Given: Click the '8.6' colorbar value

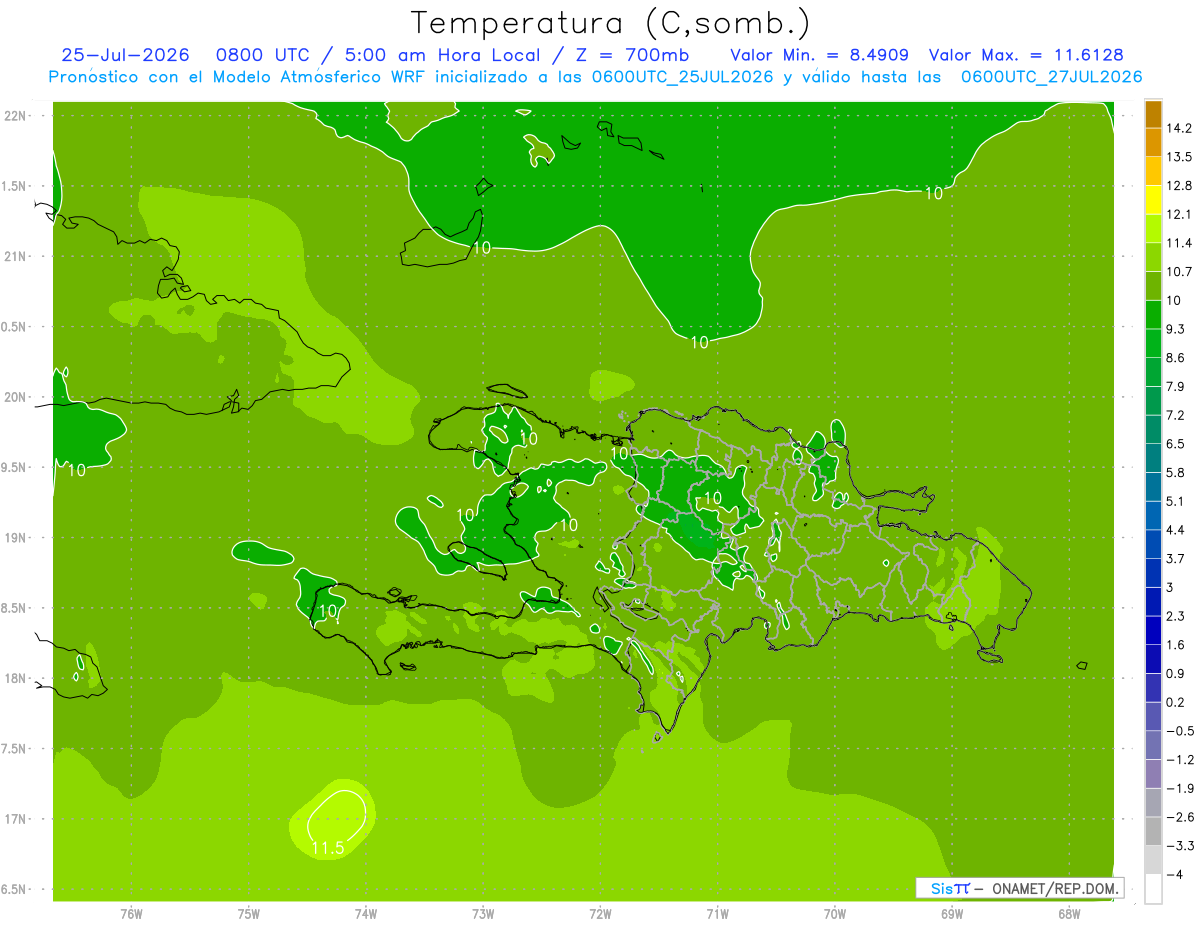Looking at the screenshot, I should (x=1176, y=358).
